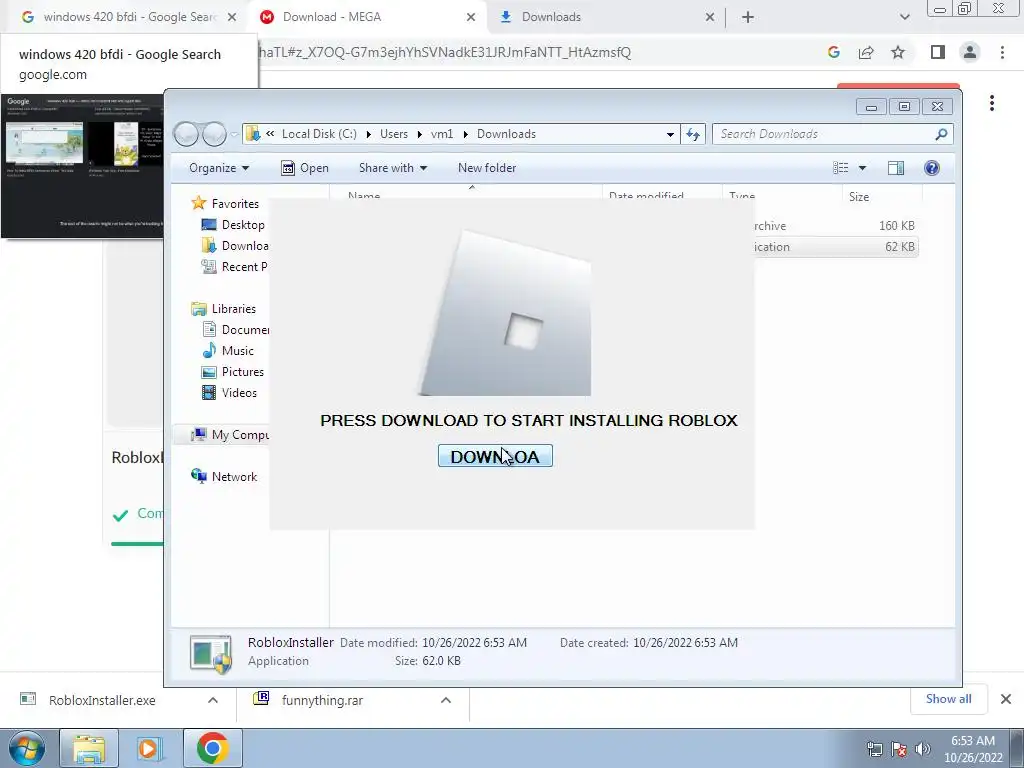Switch to the Download - MEGA tab

[x=368, y=17]
